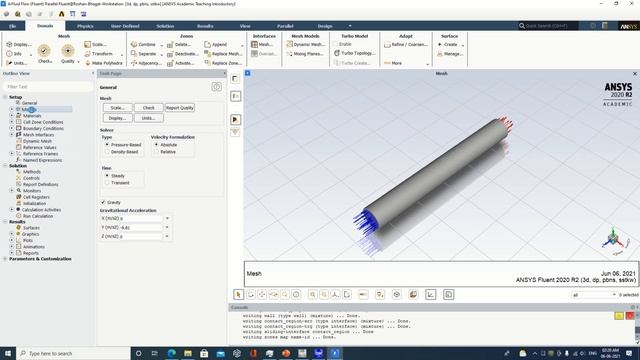Click Replace Mesh in the ribbon
Image resolution: width=640 pixels, height=360 pixels.
(223, 53)
